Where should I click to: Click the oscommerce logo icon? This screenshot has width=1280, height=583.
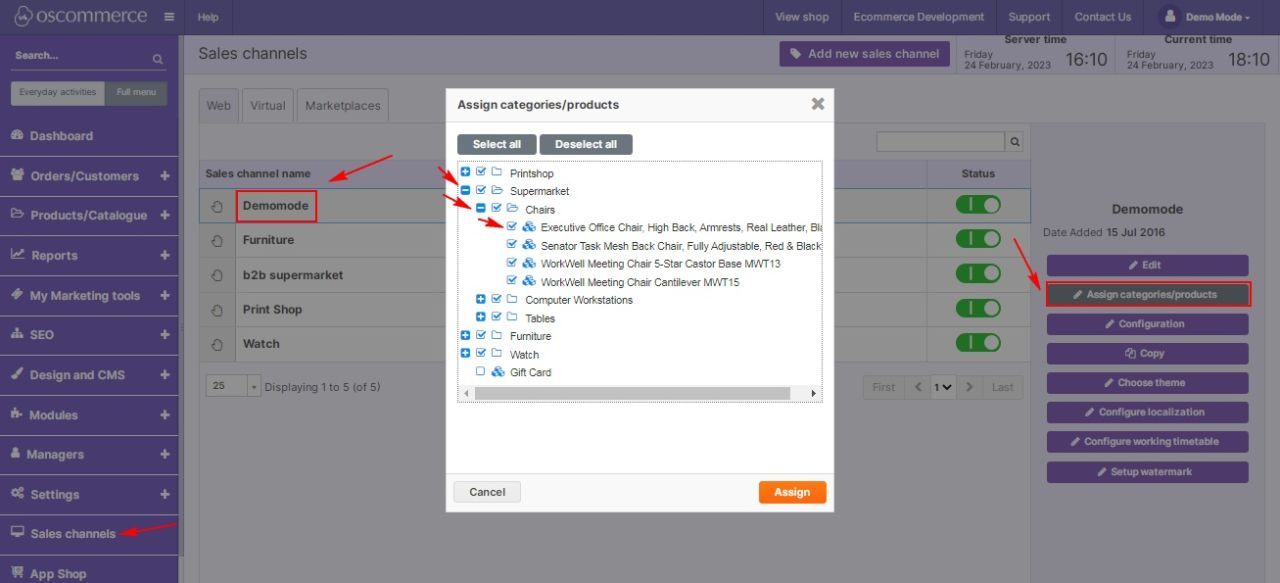point(24,17)
